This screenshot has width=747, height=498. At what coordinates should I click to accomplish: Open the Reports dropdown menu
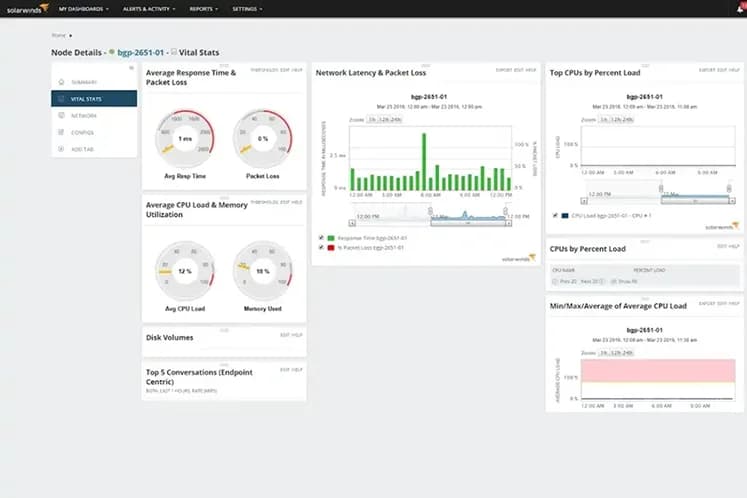tap(204, 9)
